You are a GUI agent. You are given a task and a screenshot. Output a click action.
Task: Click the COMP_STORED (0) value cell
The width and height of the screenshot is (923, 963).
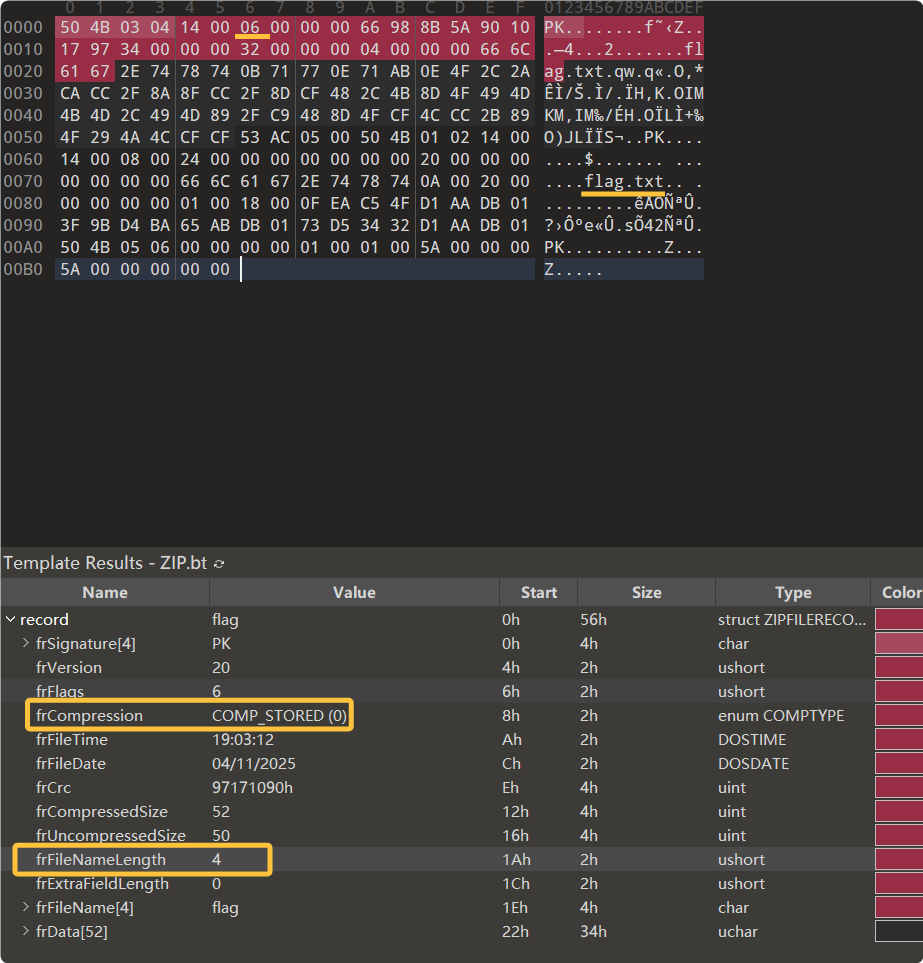pos(281,716)
